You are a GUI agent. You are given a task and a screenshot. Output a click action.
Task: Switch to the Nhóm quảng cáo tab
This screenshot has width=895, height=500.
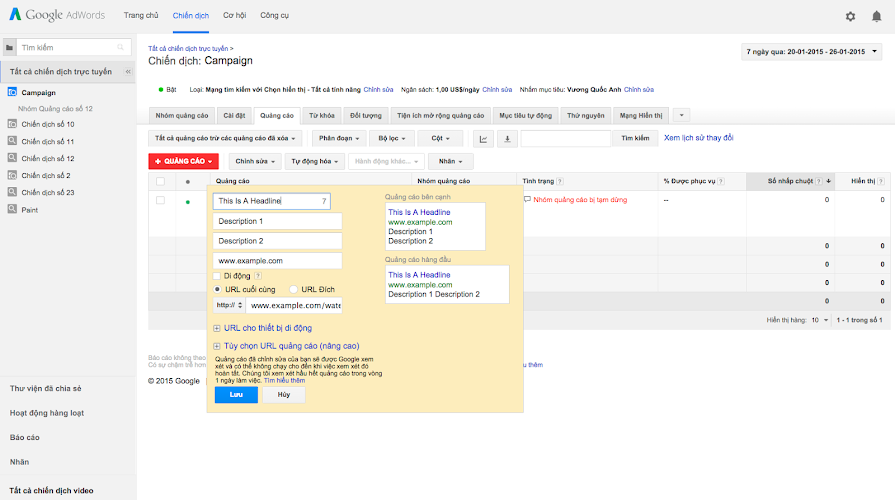point(182,115)
